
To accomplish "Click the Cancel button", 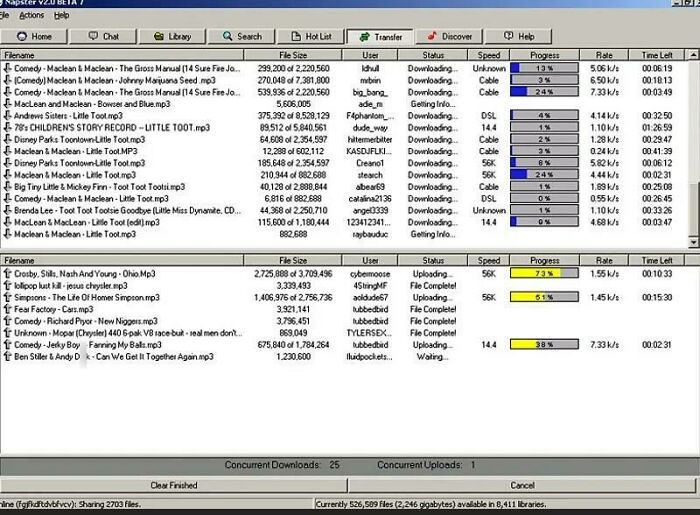I will [x=522, y=485].
